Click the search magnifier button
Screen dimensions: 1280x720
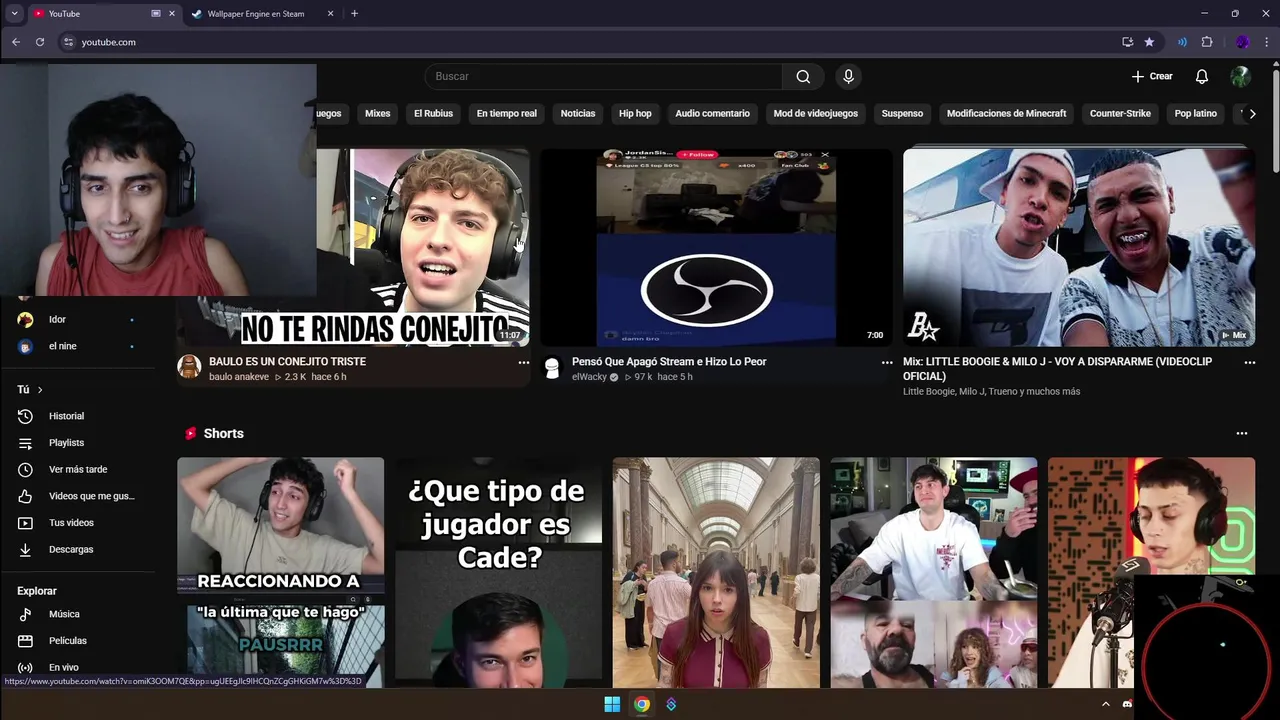pos(803,77)
